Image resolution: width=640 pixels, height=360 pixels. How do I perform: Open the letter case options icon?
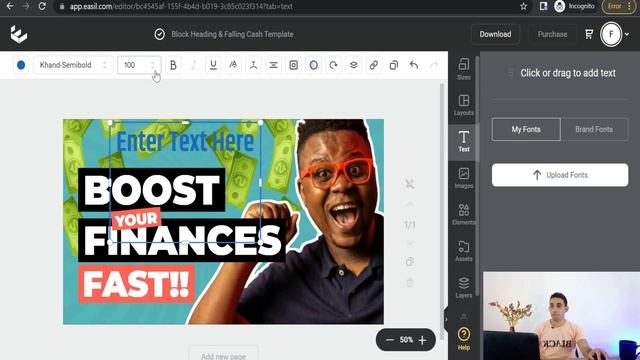[x=233, y=65]
